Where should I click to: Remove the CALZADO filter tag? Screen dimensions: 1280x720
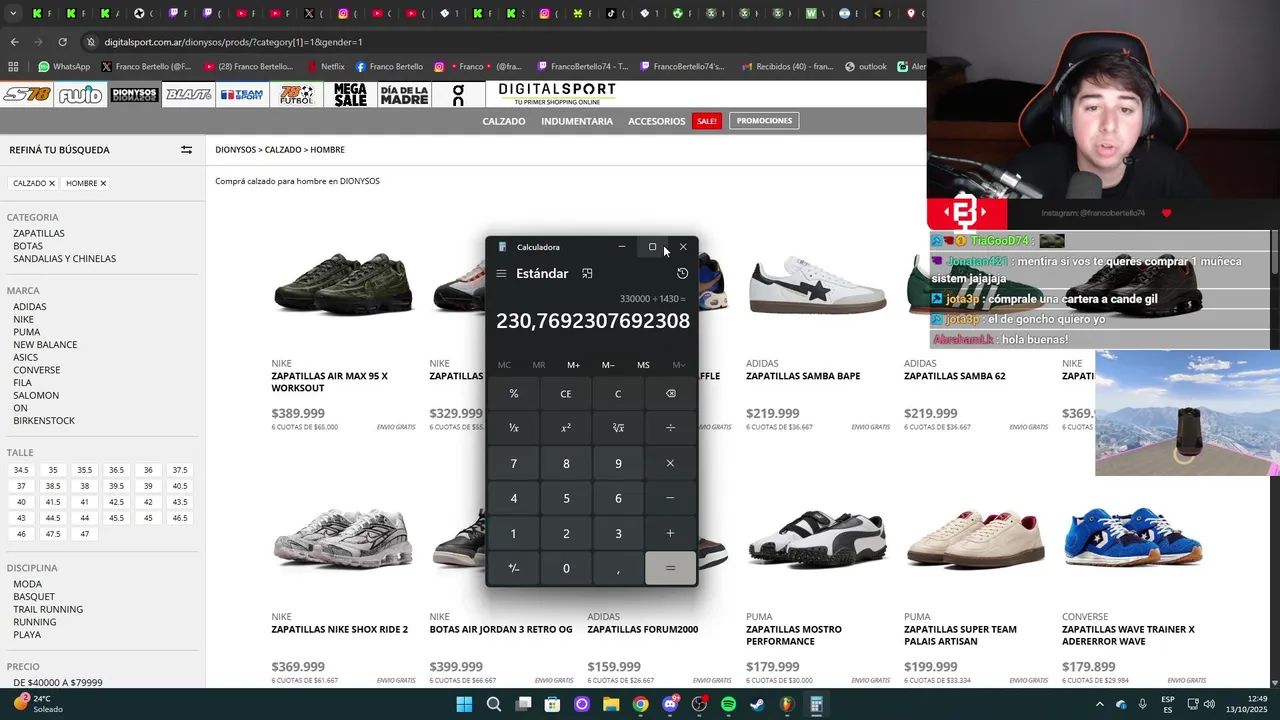pyautogui.click(x=52, y=184)
